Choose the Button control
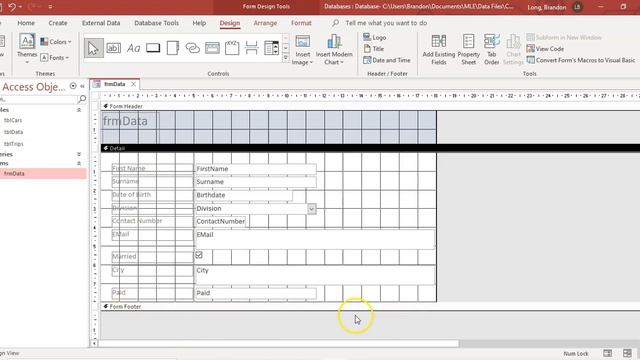Screen dimensions: 640x360 pyautogui.click(x=153, y=48)
